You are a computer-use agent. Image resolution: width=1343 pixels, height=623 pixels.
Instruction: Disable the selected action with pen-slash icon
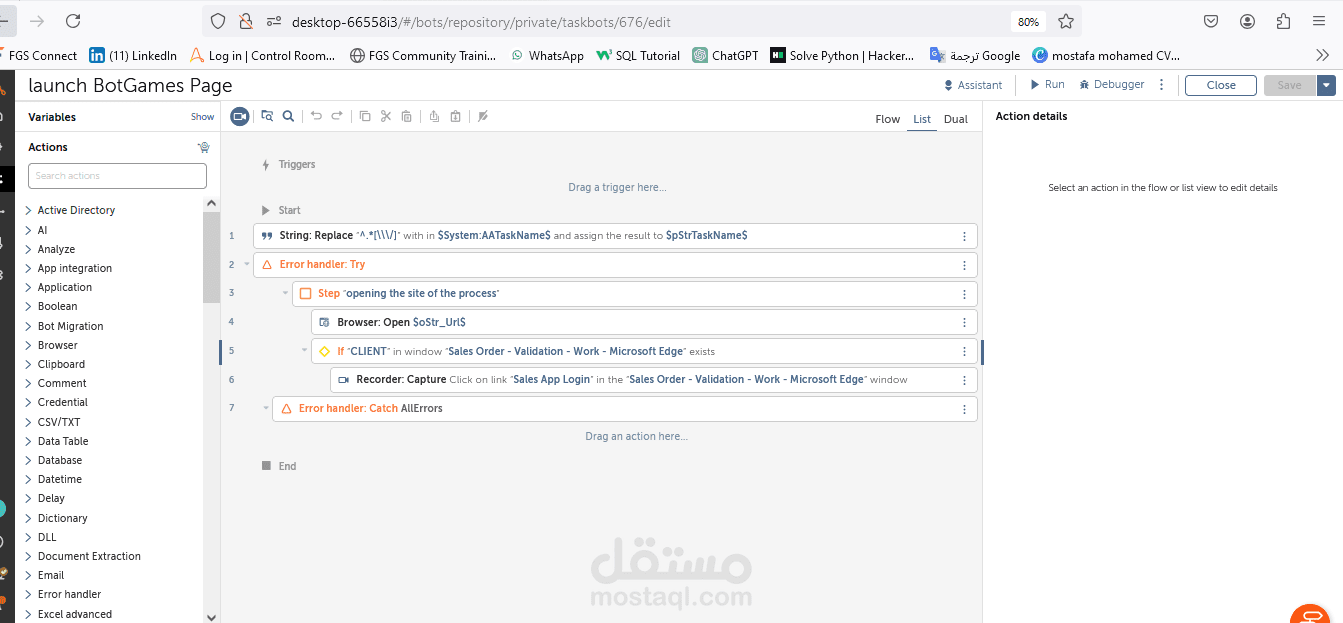pyautogui.click(x=483, y=116)
